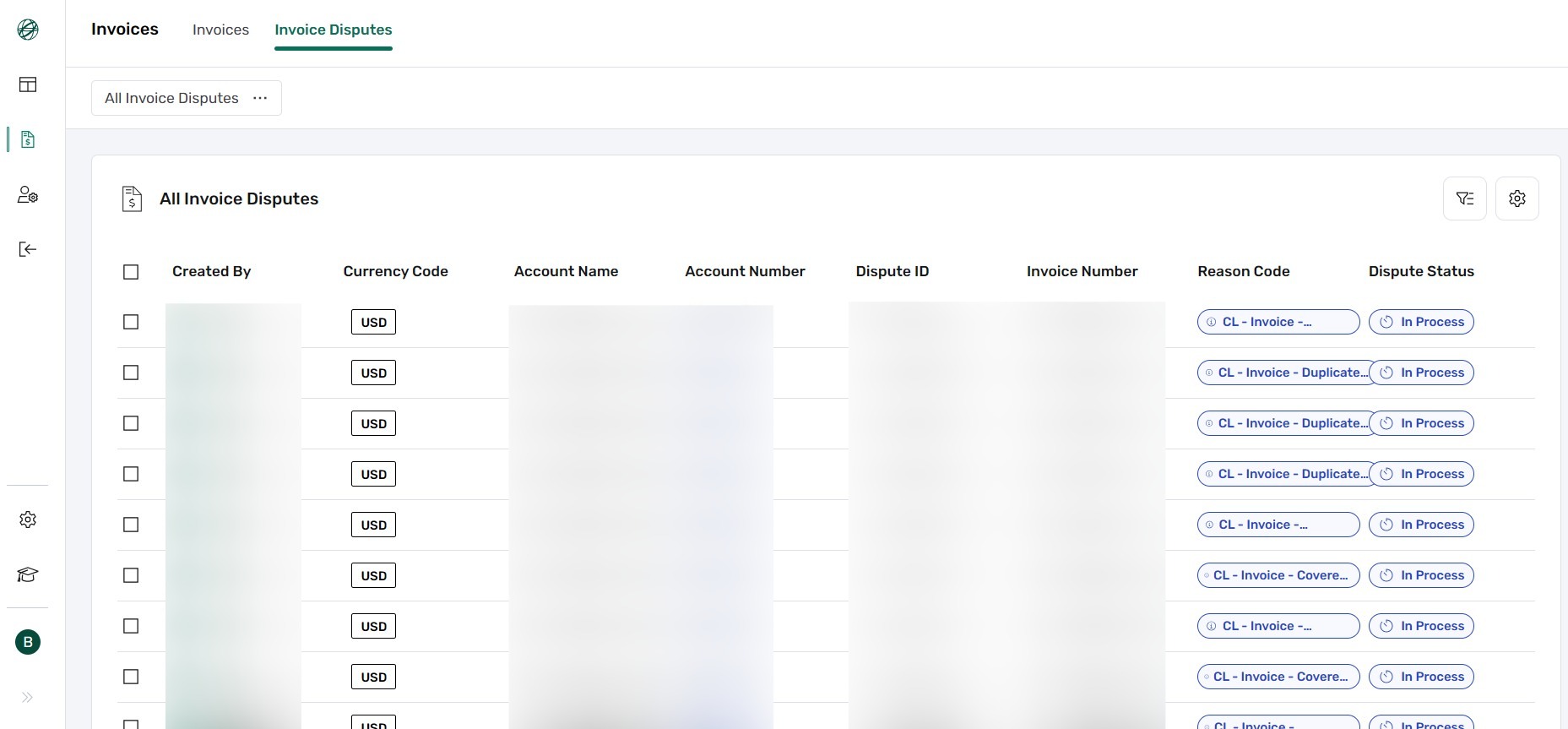Check the sixth row's checkbox

[x=131, y=575]
